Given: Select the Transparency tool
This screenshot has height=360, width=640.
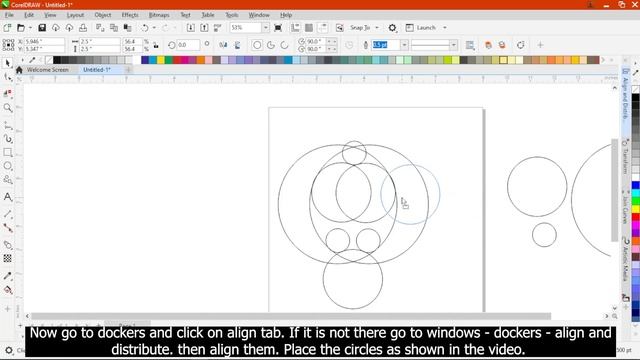Looking at the screenshot, I should (x=7, y=258).
